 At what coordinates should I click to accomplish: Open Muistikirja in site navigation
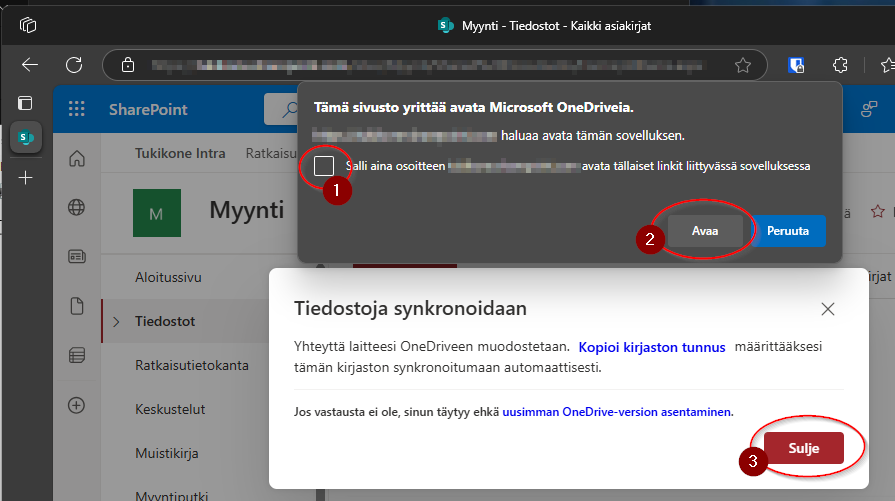click(167, 454)
